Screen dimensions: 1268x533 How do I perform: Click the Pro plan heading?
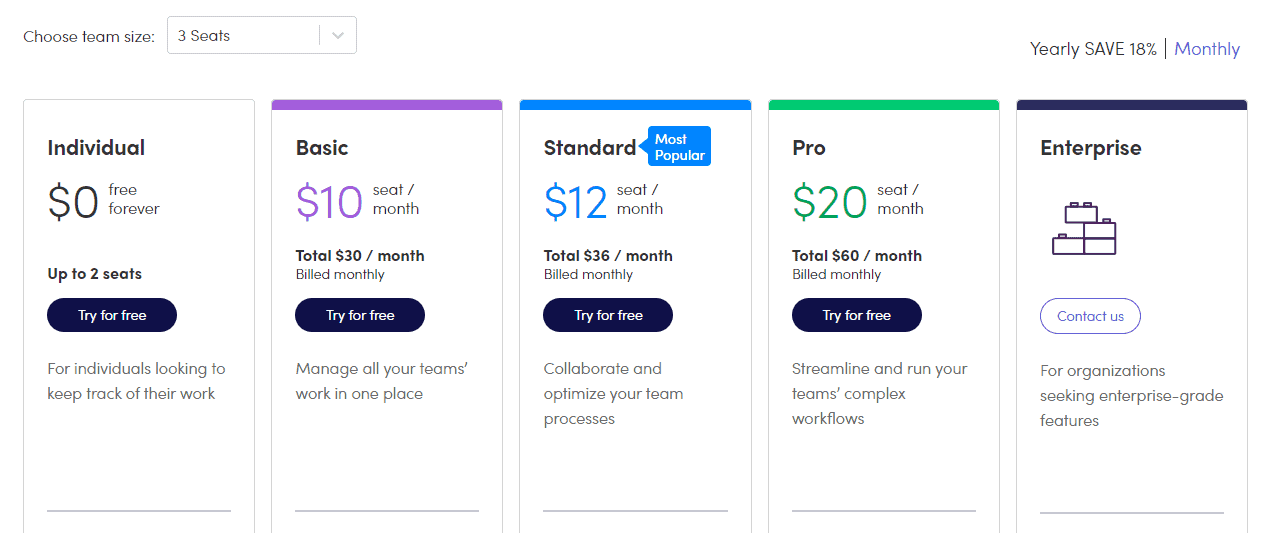pyautogui.click(x=809, y=148)
